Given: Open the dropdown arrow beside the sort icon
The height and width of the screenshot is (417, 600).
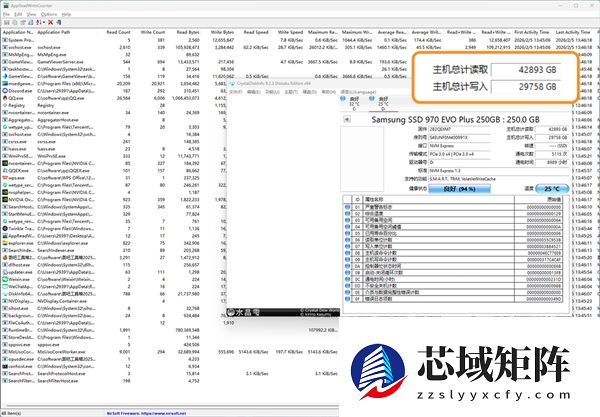Looking at the screenshot, I should tap(44, 23).
